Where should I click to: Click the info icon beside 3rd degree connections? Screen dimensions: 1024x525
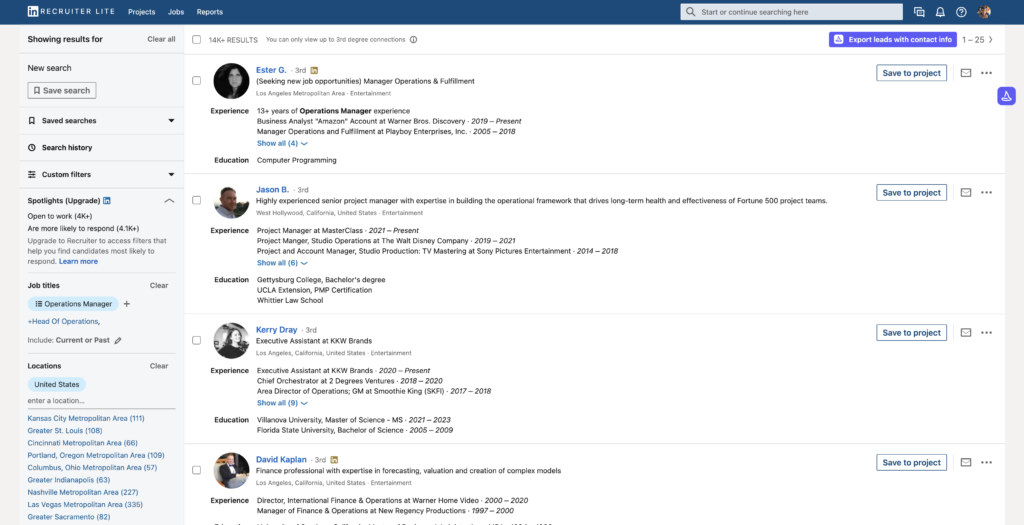pyautogui.click(x=413, y=39)
